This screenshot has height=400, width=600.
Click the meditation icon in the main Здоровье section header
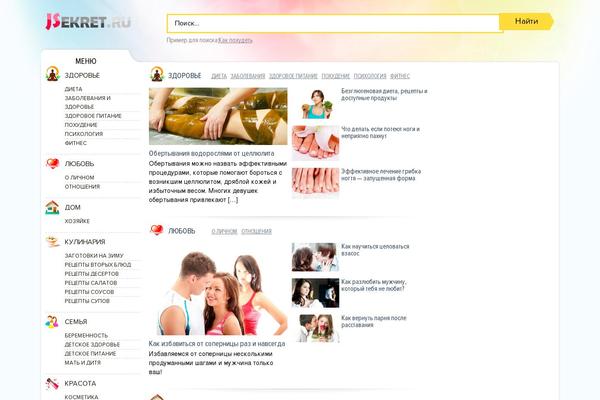point(157,74)
